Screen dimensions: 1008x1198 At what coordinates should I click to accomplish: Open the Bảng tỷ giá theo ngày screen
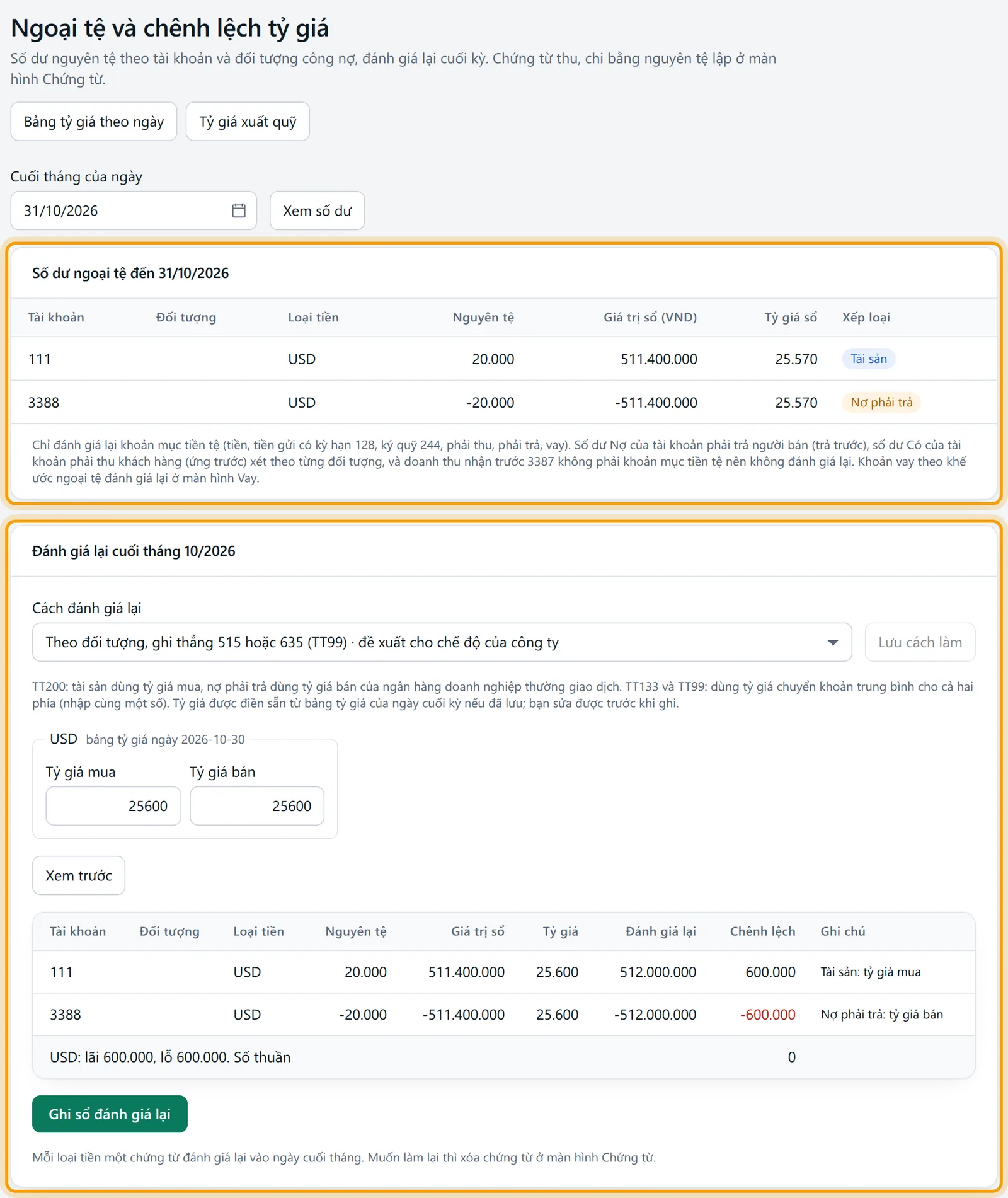(94, 122)
